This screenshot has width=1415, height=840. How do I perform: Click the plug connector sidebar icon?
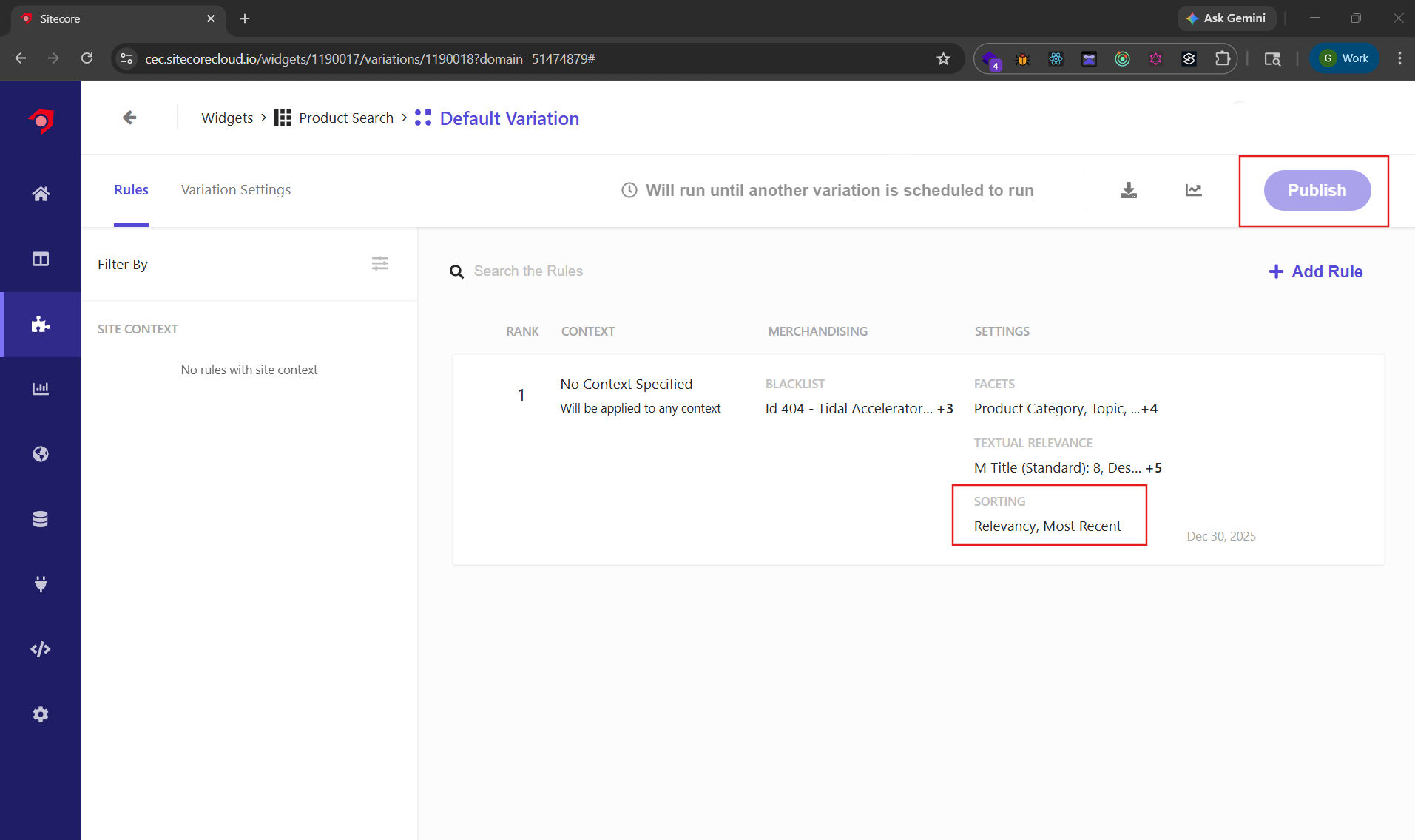(41, 584)
